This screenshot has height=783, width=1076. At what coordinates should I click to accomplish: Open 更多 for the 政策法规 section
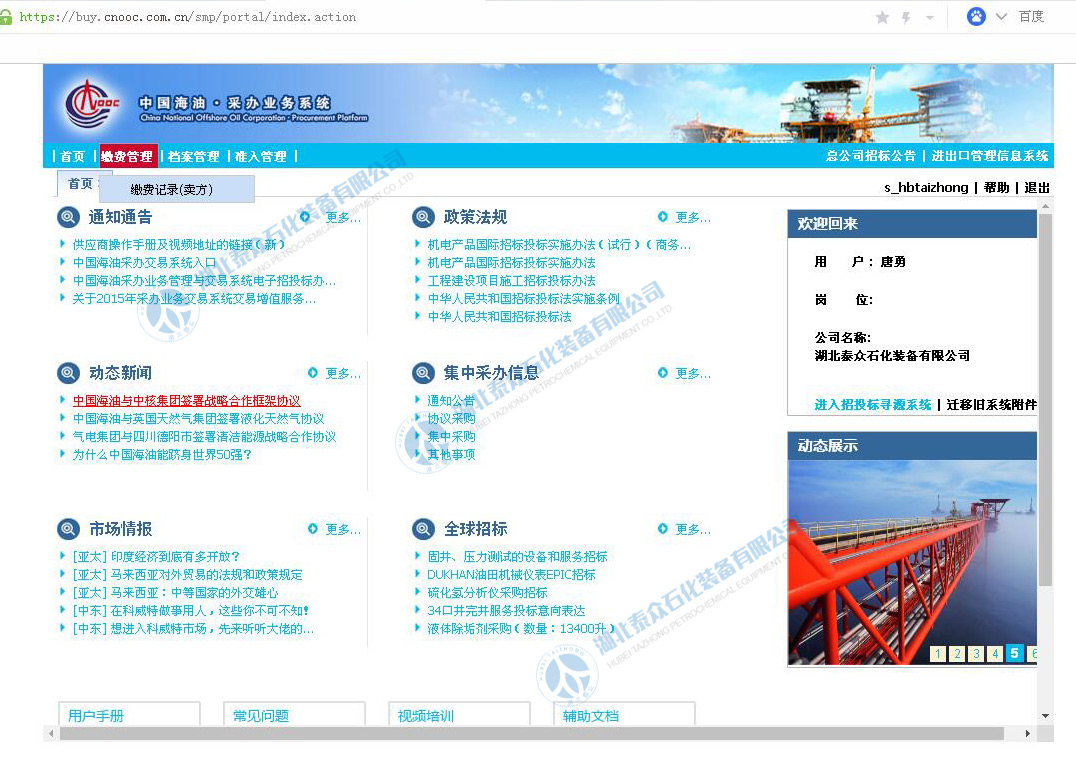click(x=692, y=218)
